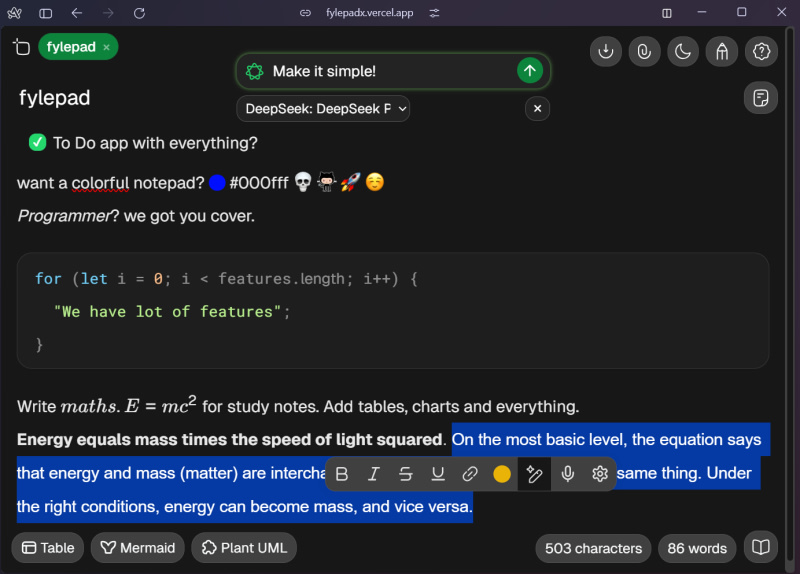The width and height of the screenshot is (800, 574).
Task: Open reading mode with the book icon
Action: click(761, 548)
